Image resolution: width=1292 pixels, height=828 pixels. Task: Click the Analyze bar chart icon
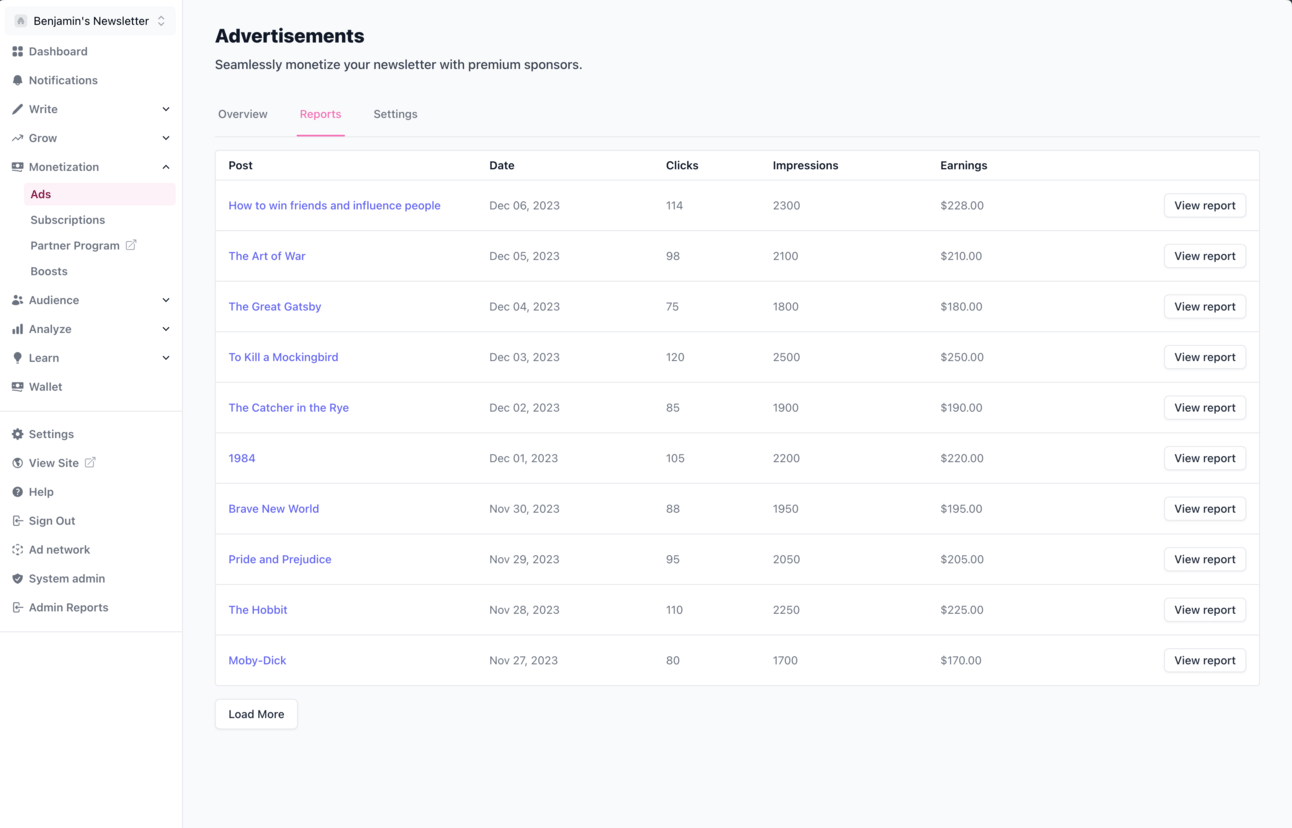(x=17, y=329)
